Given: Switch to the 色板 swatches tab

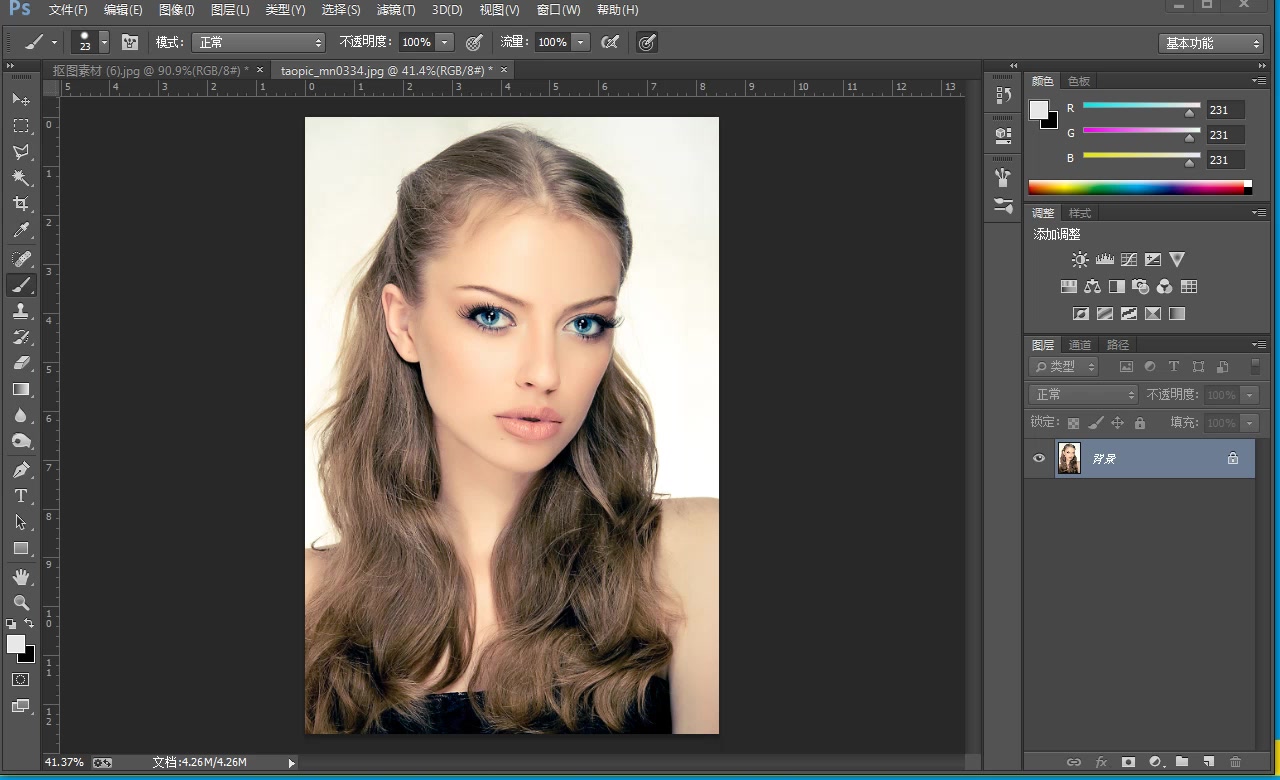Looking at the screenshot, I should (x=1079, y=81).
